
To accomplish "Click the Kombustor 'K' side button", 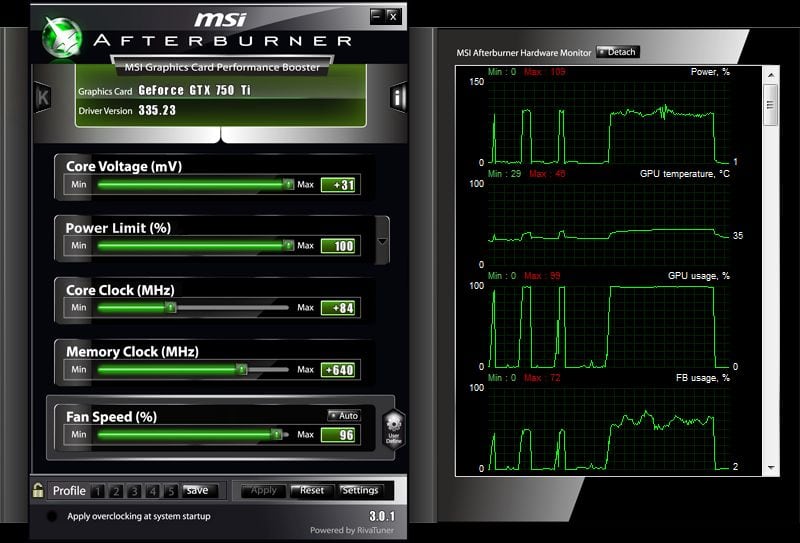I will (x=42, y=97).
